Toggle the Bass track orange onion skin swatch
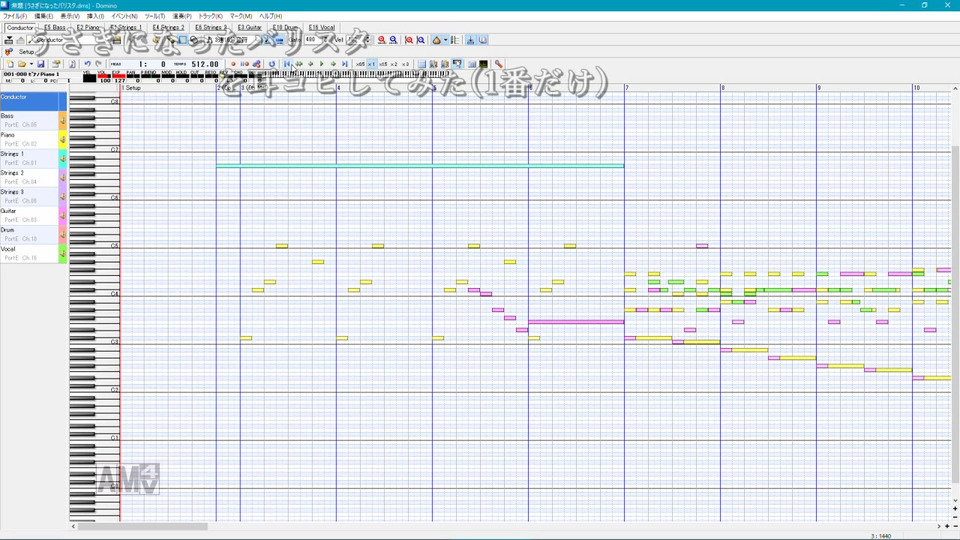Screen dimensions: 960x540 62,121
